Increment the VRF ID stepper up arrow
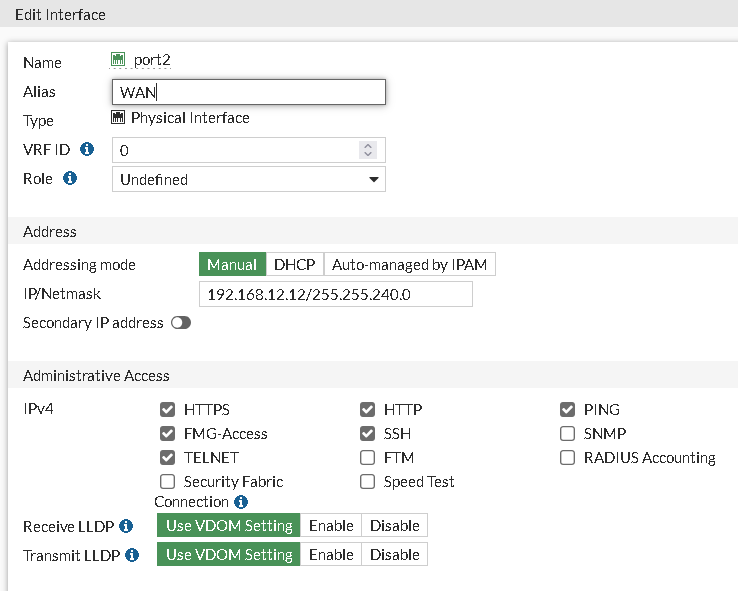Image resolution: width=738 pixels, height=591 pixels. coord(368,145)
